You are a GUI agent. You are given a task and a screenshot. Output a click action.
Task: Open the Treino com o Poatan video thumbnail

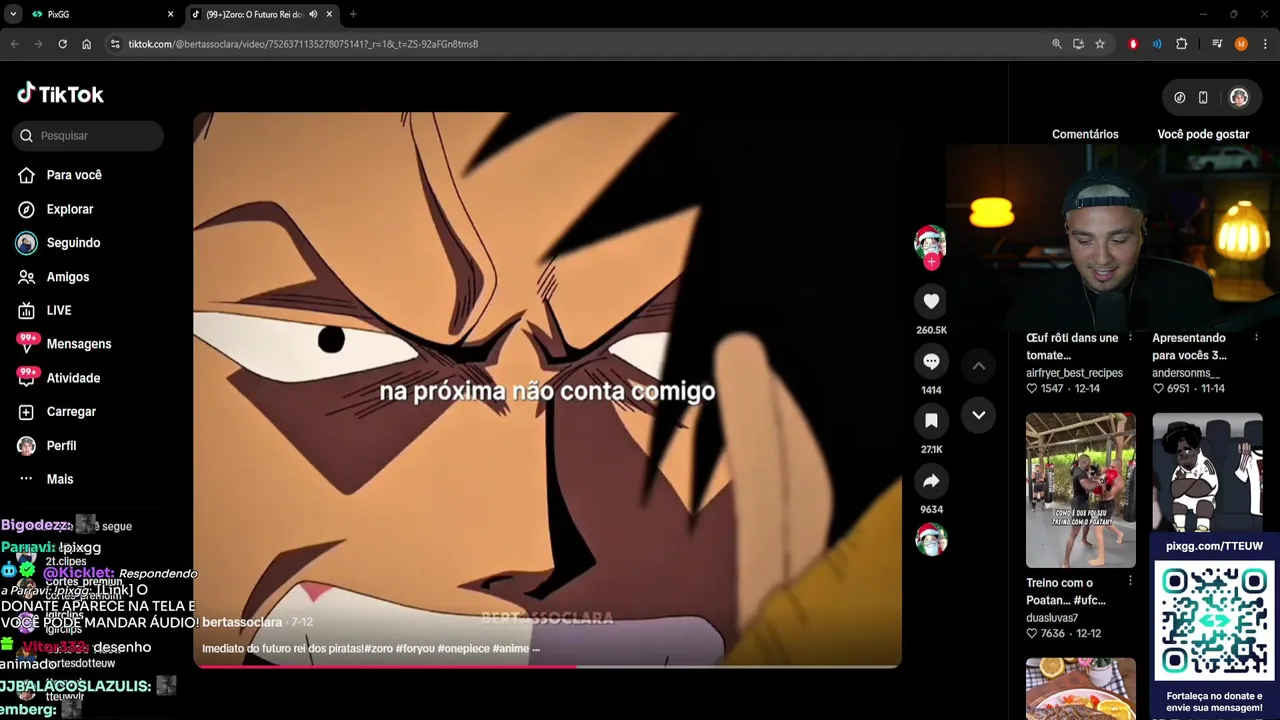[x=1081, y=490]
